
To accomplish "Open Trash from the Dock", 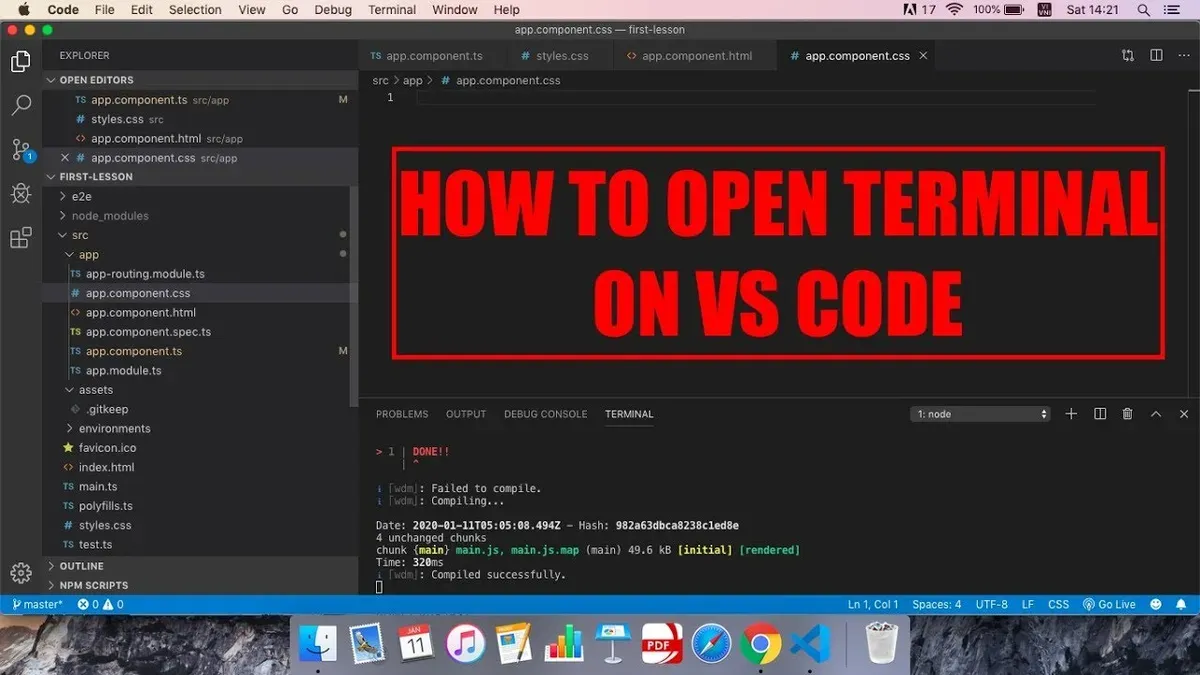I will coord(881,643).
